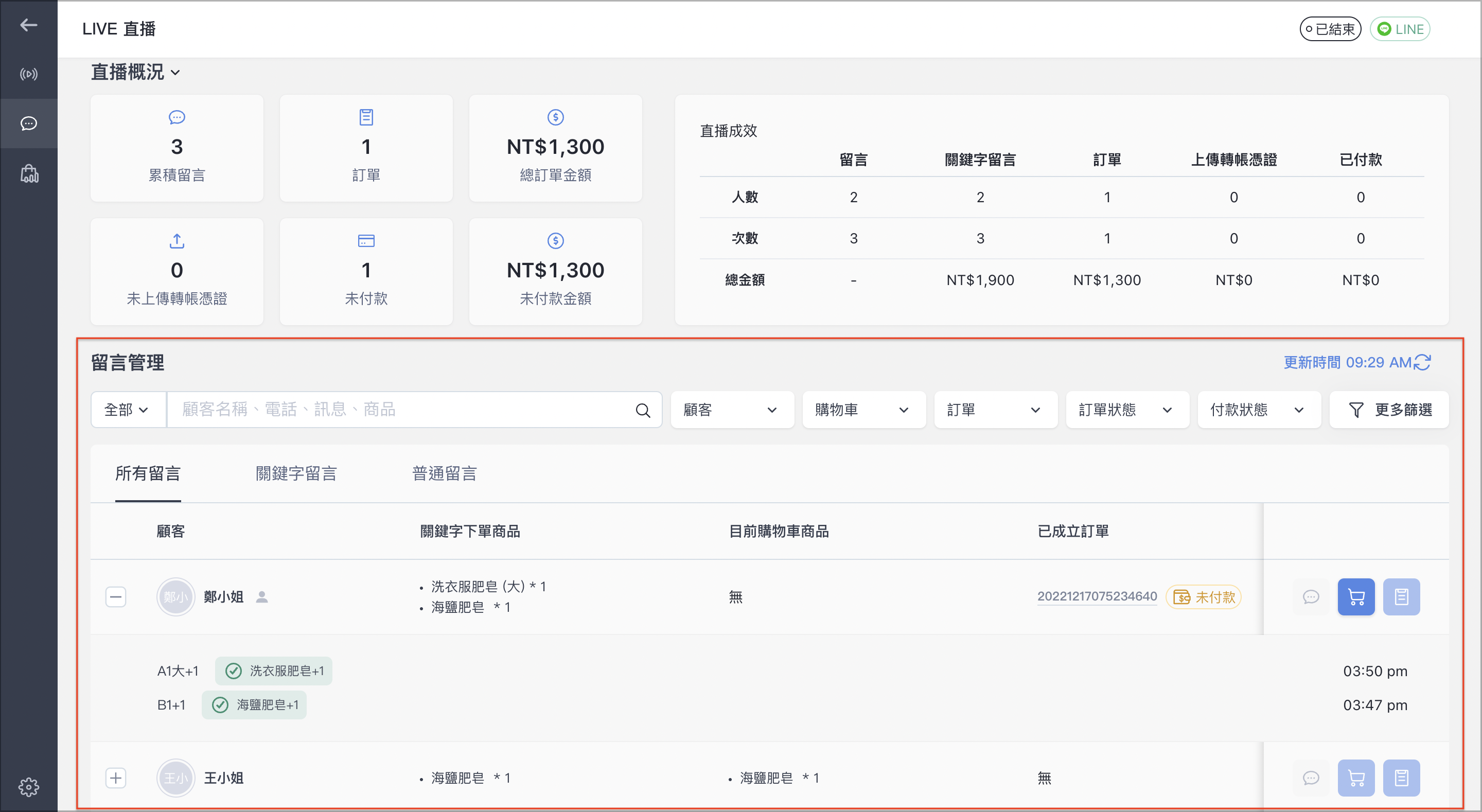Open the 全部 search scope dropdown

[x=128, y=410]
